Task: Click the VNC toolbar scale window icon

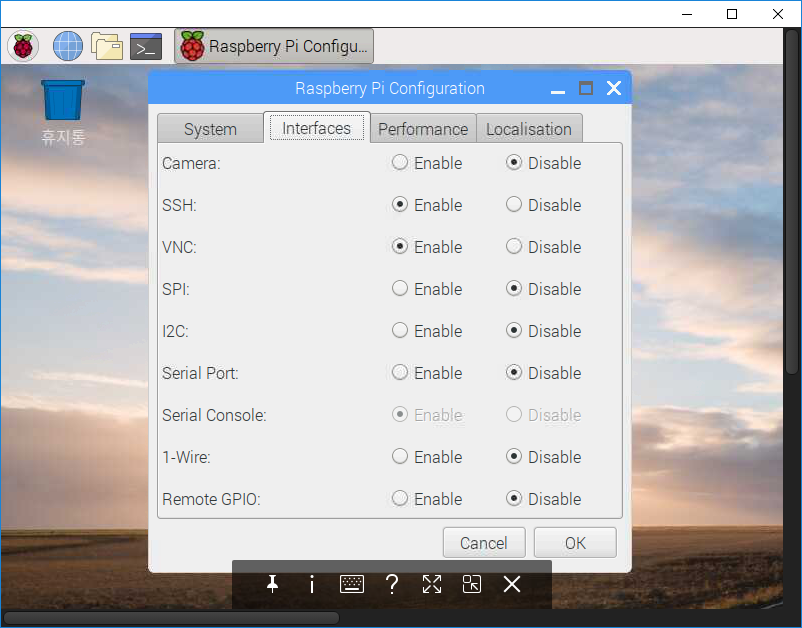Action: tap(472, 584)
